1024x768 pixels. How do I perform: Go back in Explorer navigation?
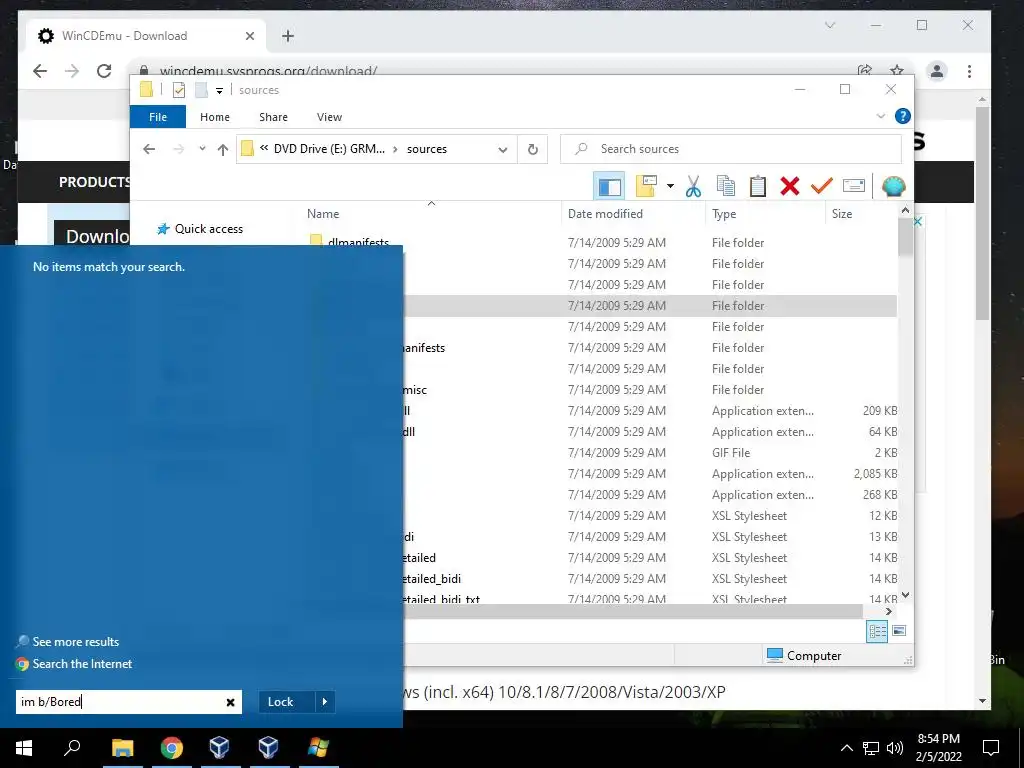tap(149, 149)
